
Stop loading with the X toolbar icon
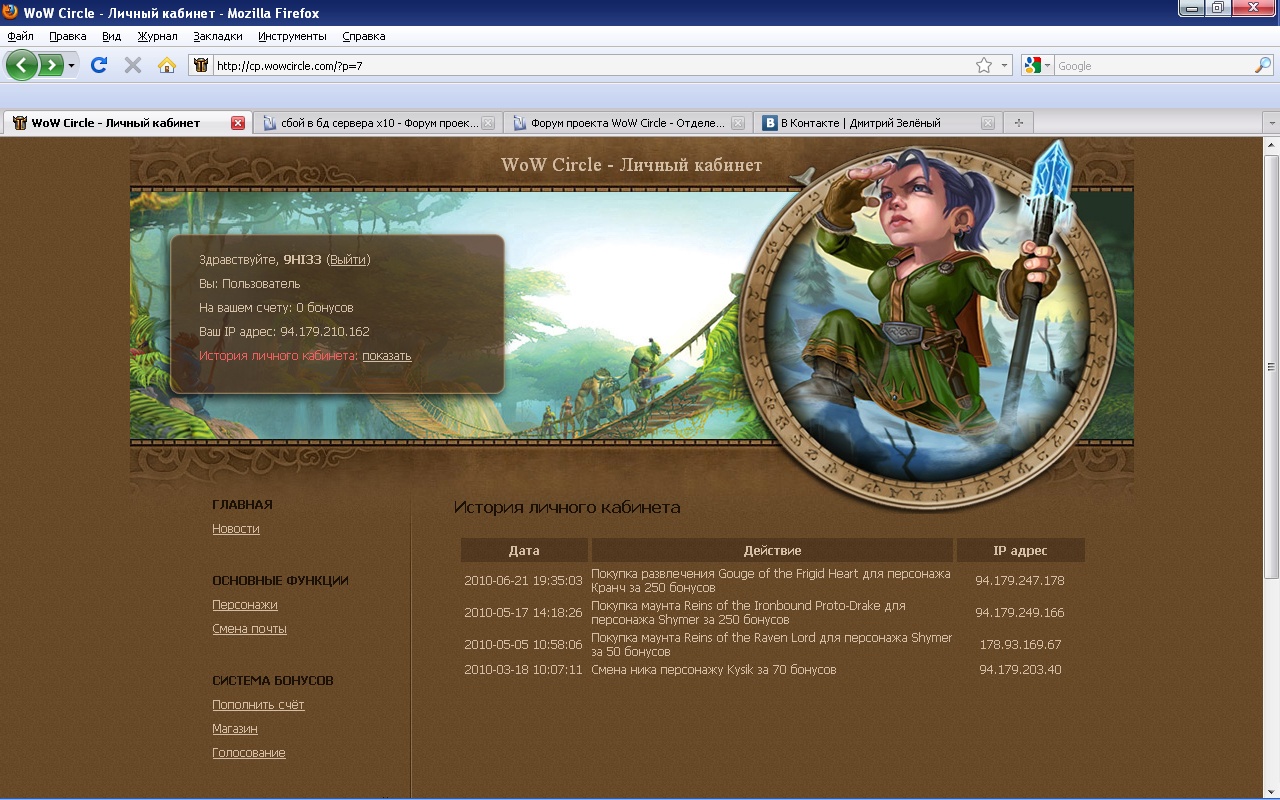pos(132,65)
